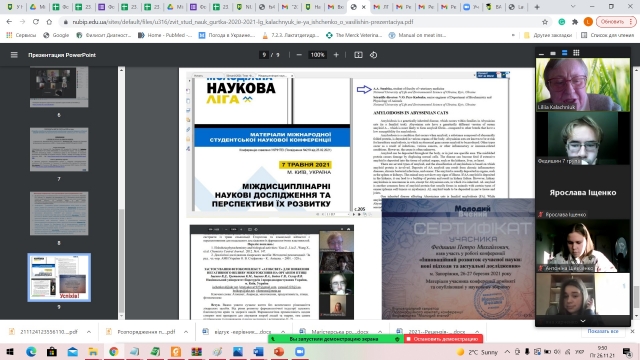This screenshot has width=640, height=360.
Task: Open Mail app from taskbar
Action: pos(73,351)
